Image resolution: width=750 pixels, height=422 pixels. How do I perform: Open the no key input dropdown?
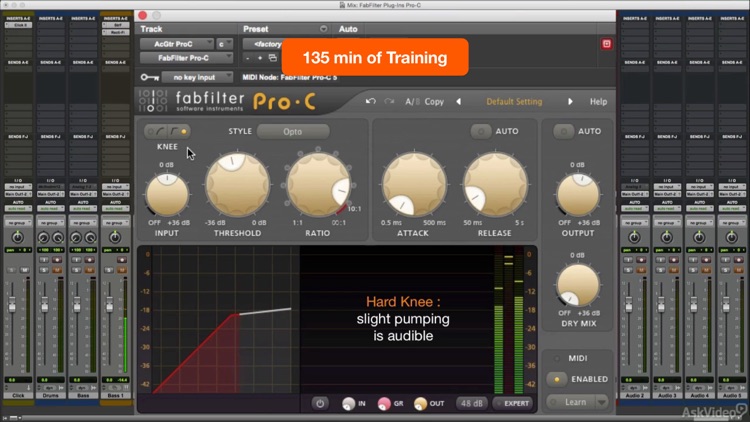click(197, 77)
